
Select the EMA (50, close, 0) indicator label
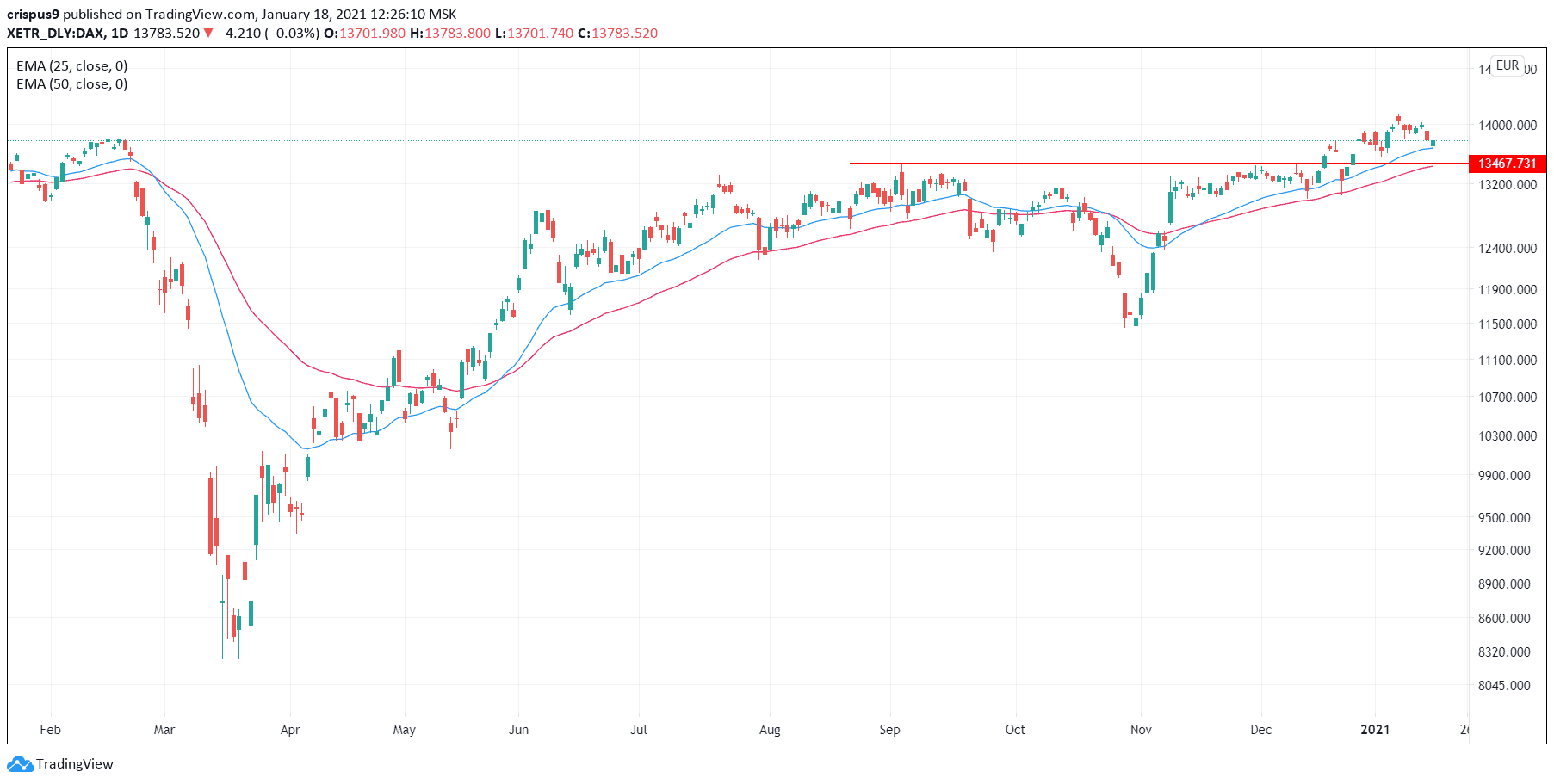point(72,83)
